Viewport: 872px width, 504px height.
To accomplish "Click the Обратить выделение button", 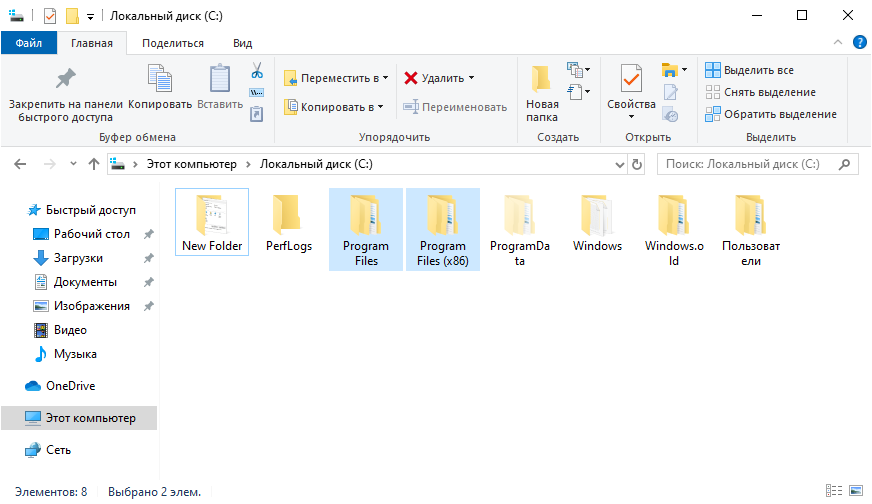I will pyautogui.click(x=770, y=114).
